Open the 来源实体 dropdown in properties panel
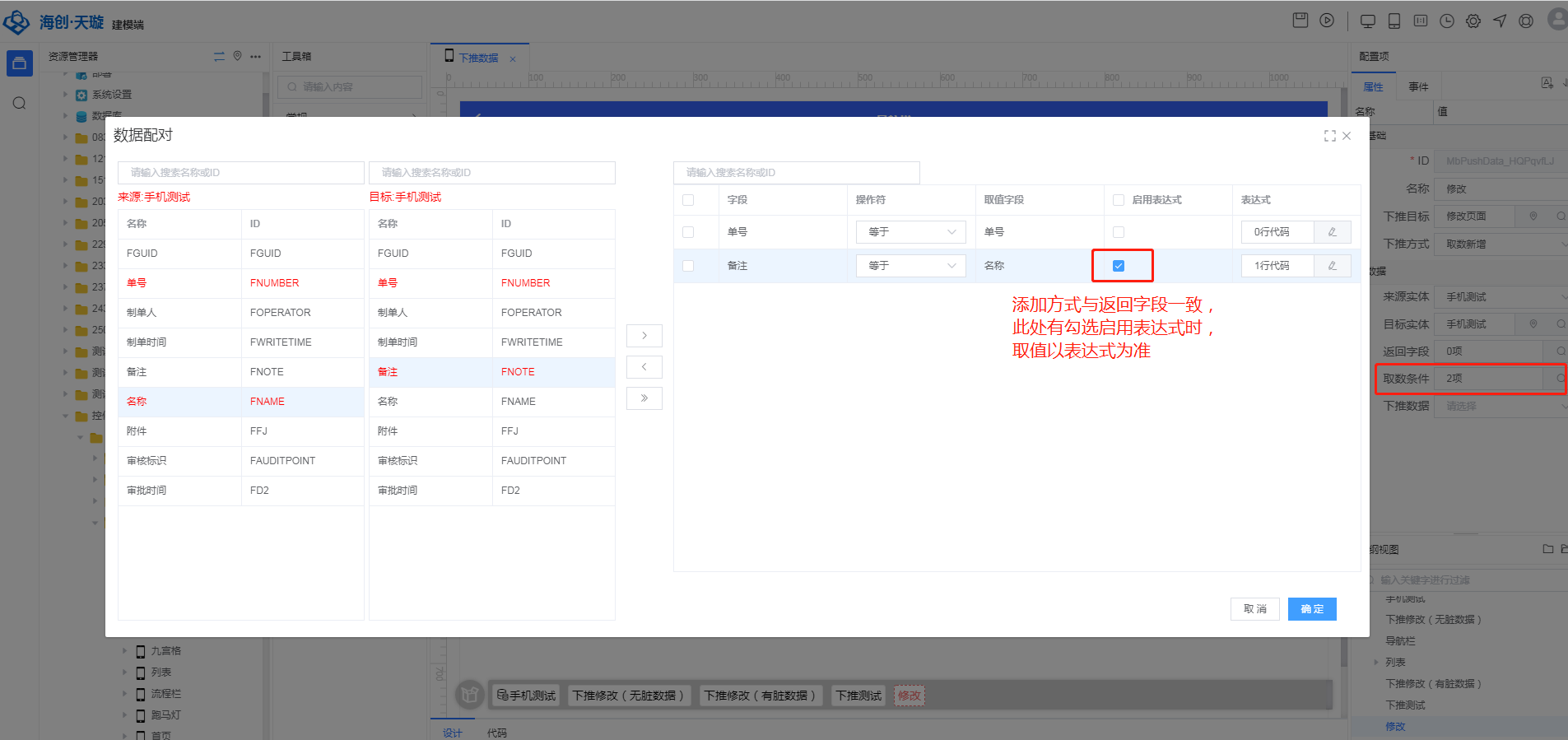Viewport: 1568px width, 740px height. 1503,297
